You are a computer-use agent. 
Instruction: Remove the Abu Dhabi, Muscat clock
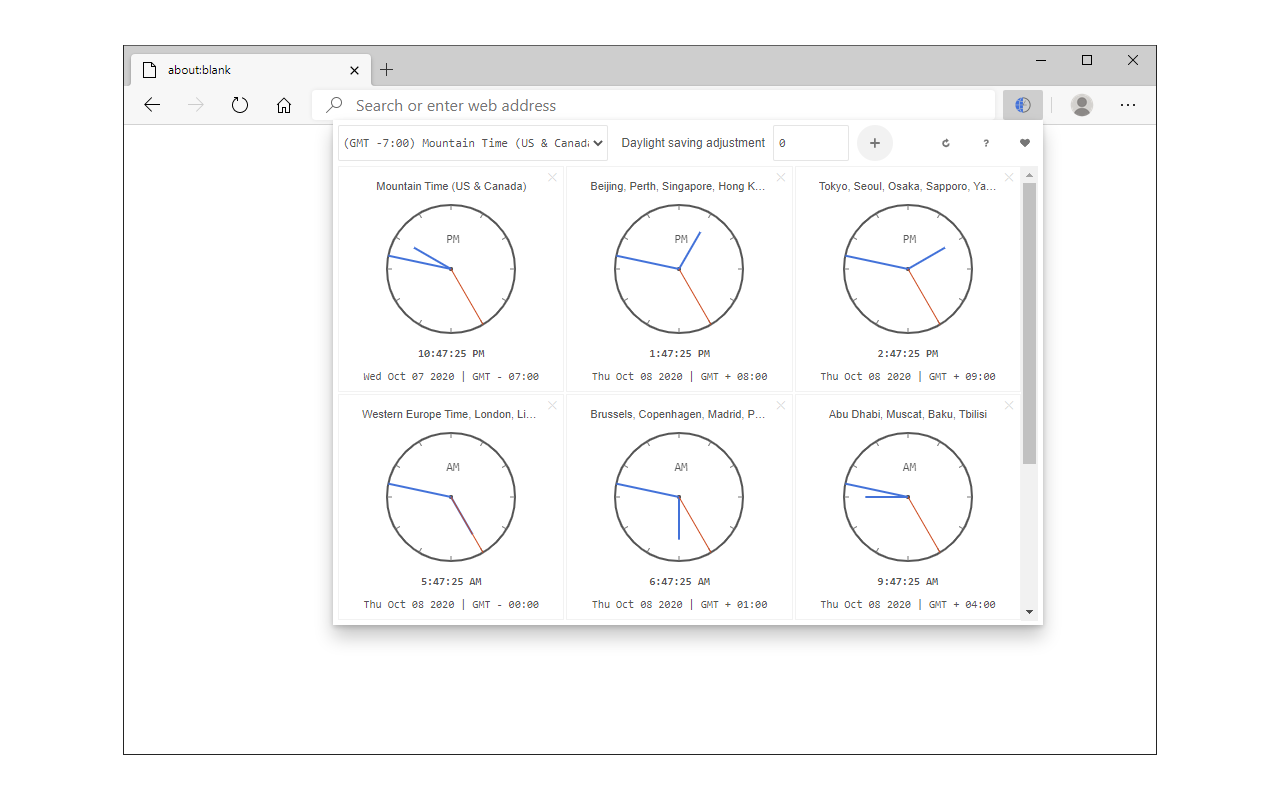(1009, 406)
